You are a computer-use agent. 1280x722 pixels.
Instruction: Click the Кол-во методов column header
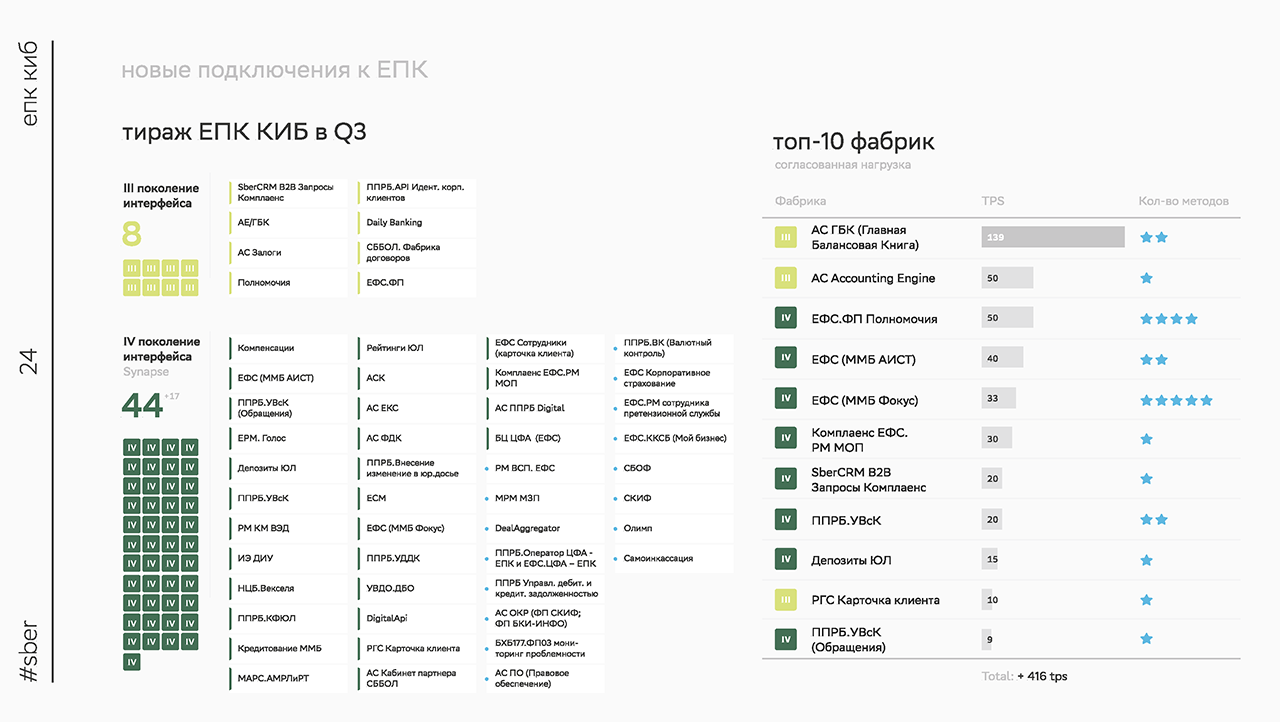[1184, 201]
